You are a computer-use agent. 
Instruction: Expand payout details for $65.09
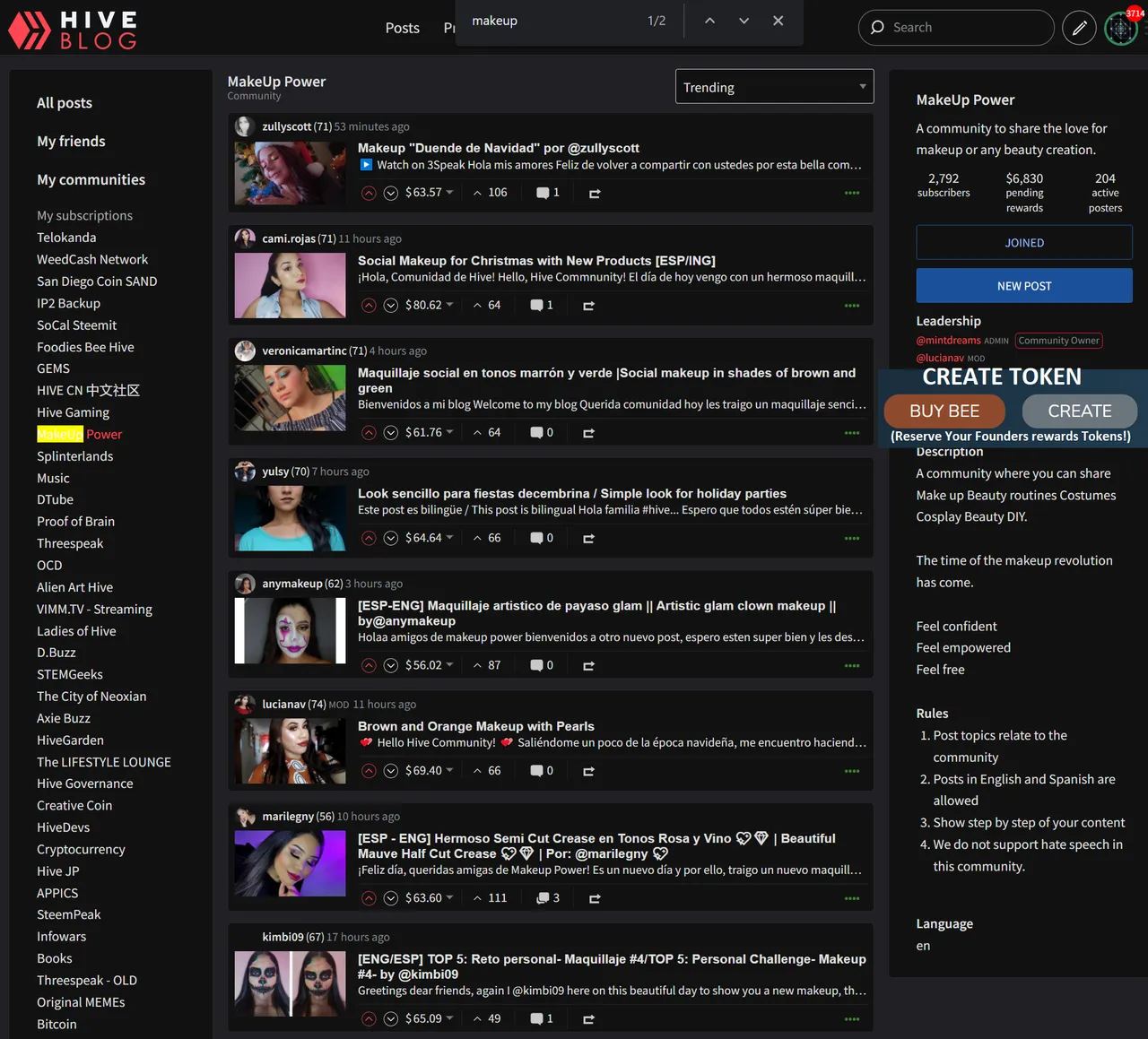click(430, 1019)
